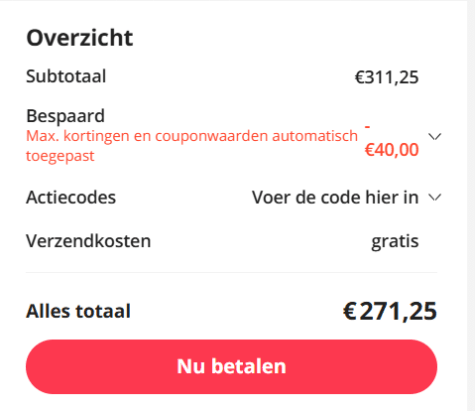Screen dimensions: 475x411
Task: Click the red -€40,00 discount amount
Action: (392, 141)
